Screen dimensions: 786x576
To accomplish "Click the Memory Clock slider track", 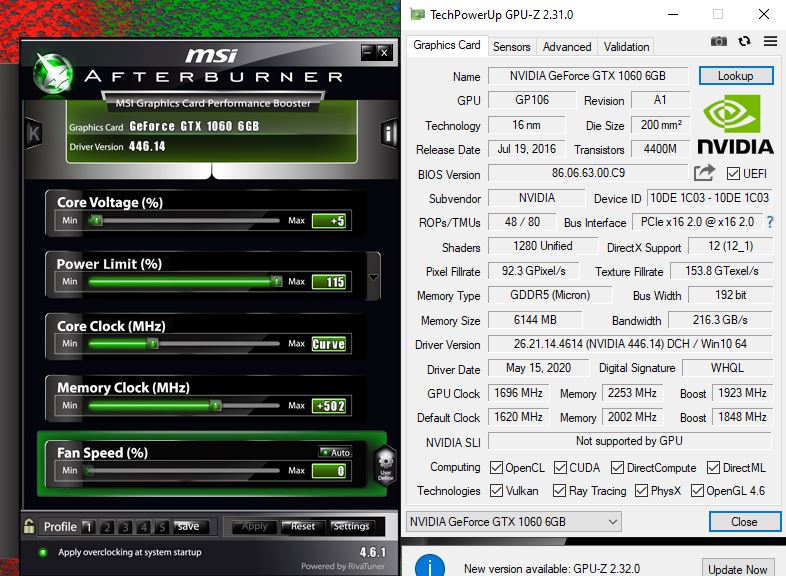I will (183, 405).
